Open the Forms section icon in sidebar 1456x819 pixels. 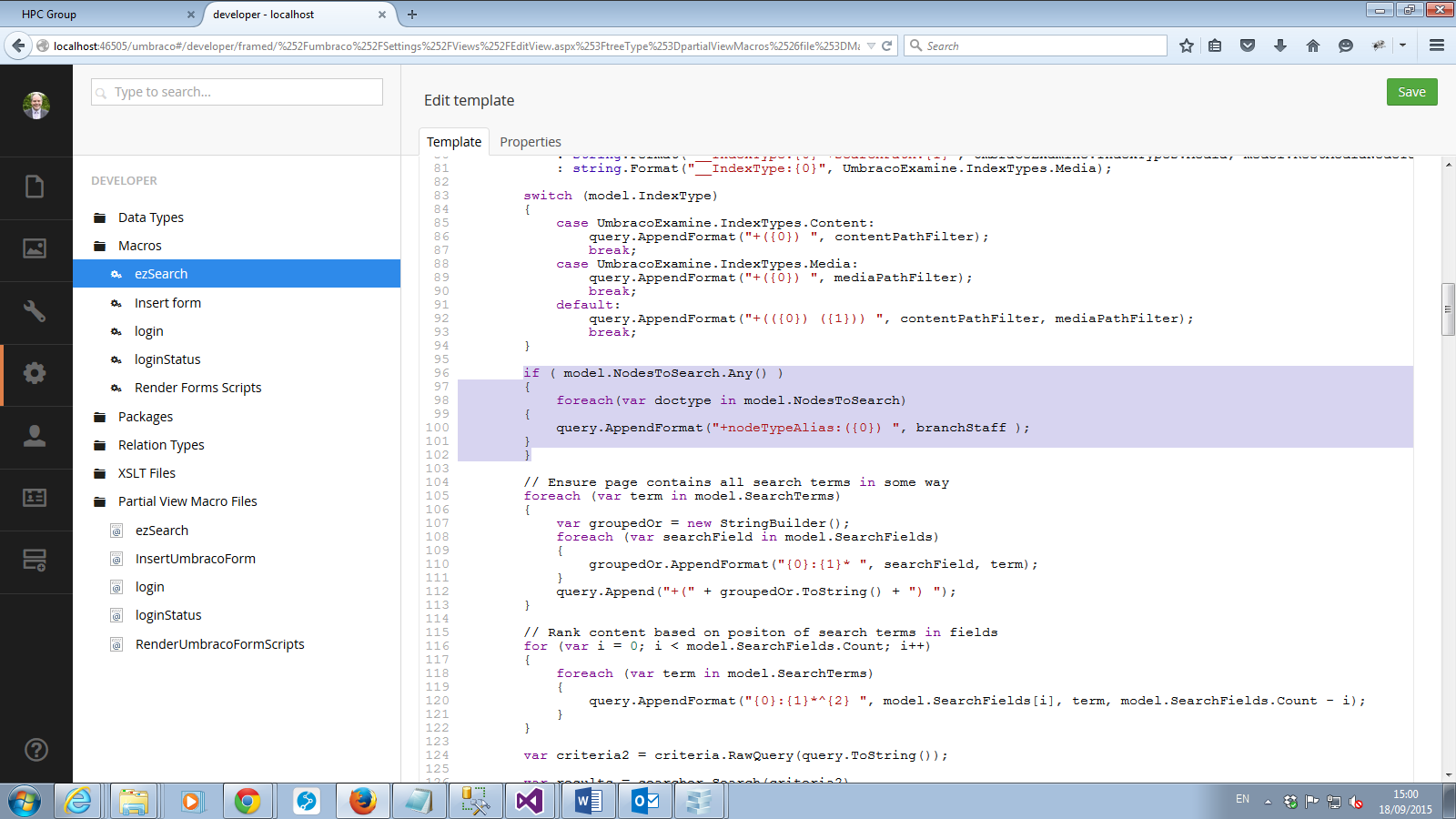(x=35, y=561)
